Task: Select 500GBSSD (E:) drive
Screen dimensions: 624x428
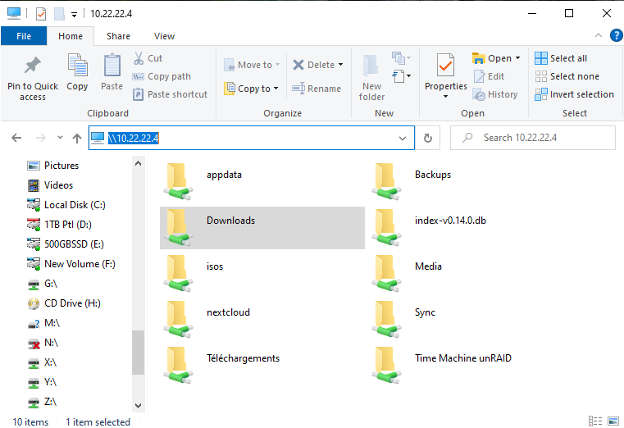Action: (x=65, y=244)
